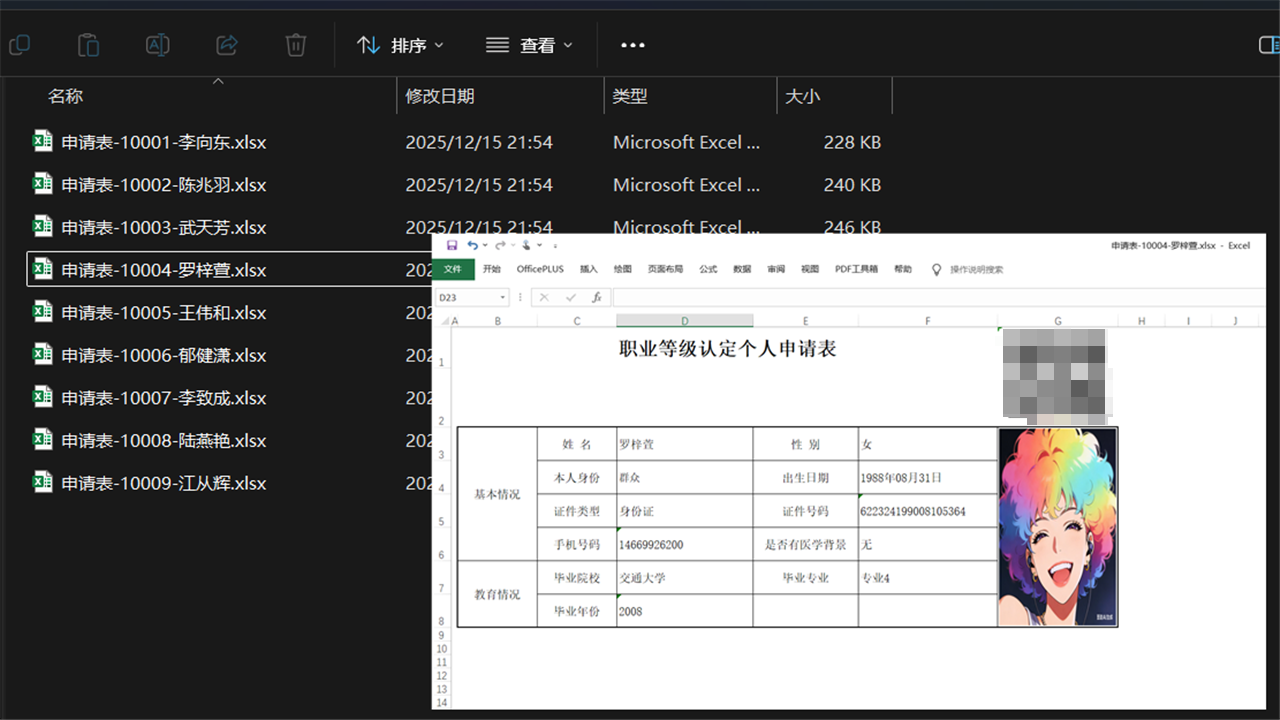Open the Name Box dropdown showing D23
1280x720 pixels.
(x=502, y=297)
